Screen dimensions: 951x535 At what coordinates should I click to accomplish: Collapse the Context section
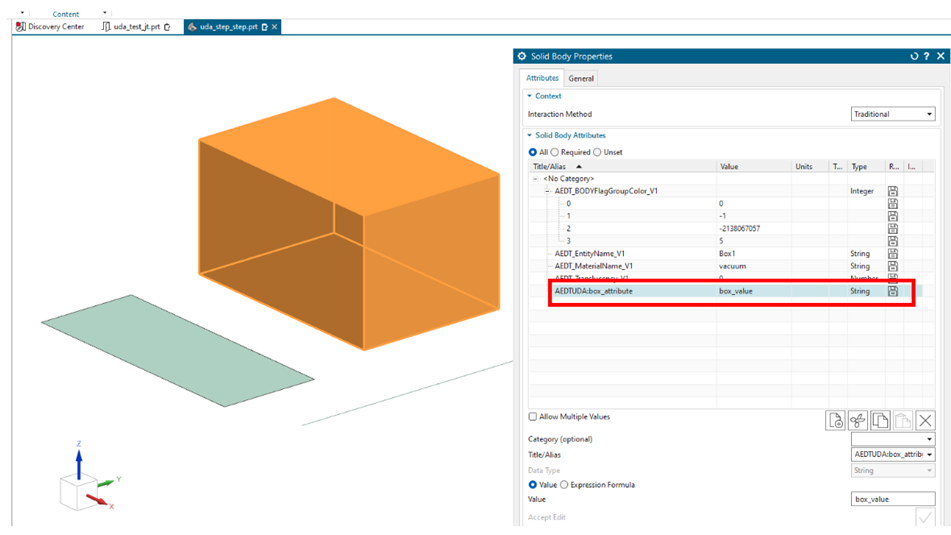pos(529,96)
